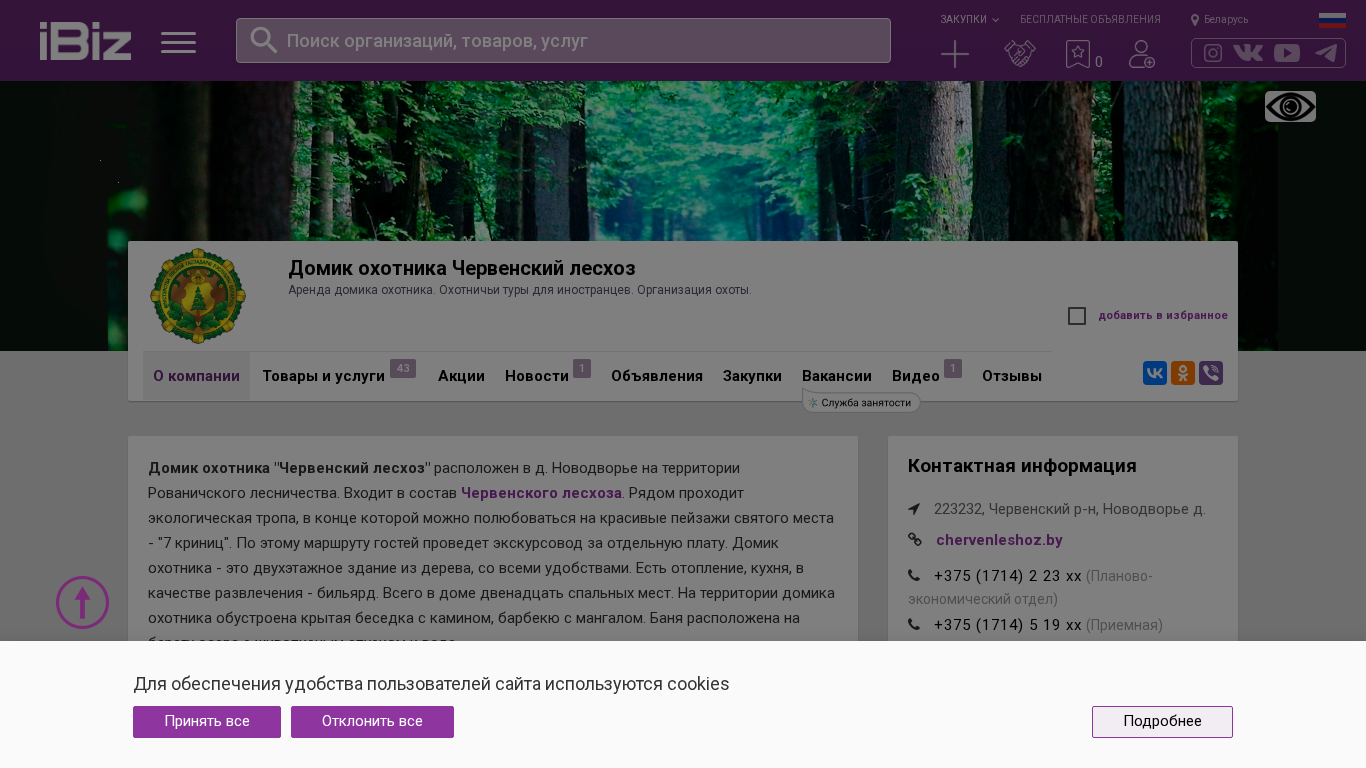This screenshot has height=768, width=1366.
Task: Open iBiz VK page in header
Action: coord(1248,53)
